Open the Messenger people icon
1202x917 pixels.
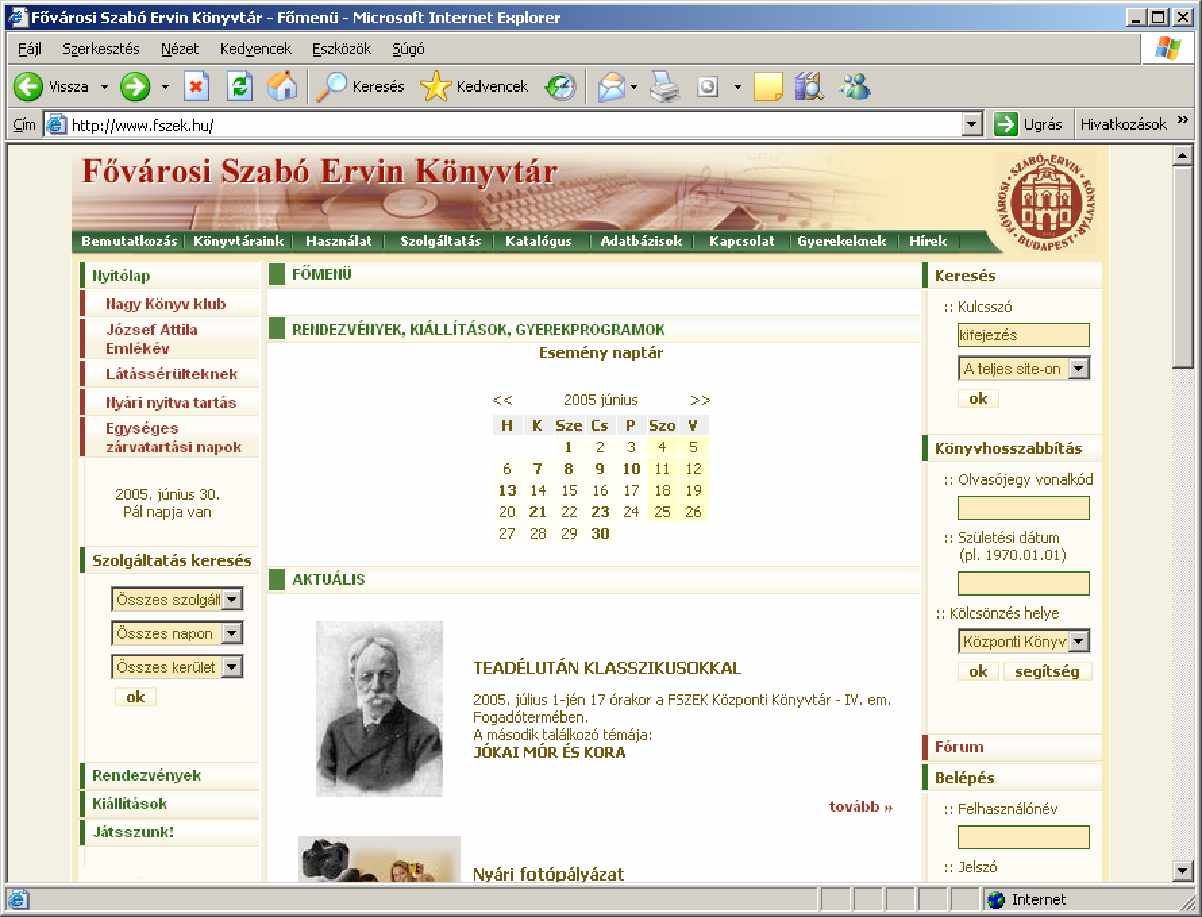click(855, 87)
